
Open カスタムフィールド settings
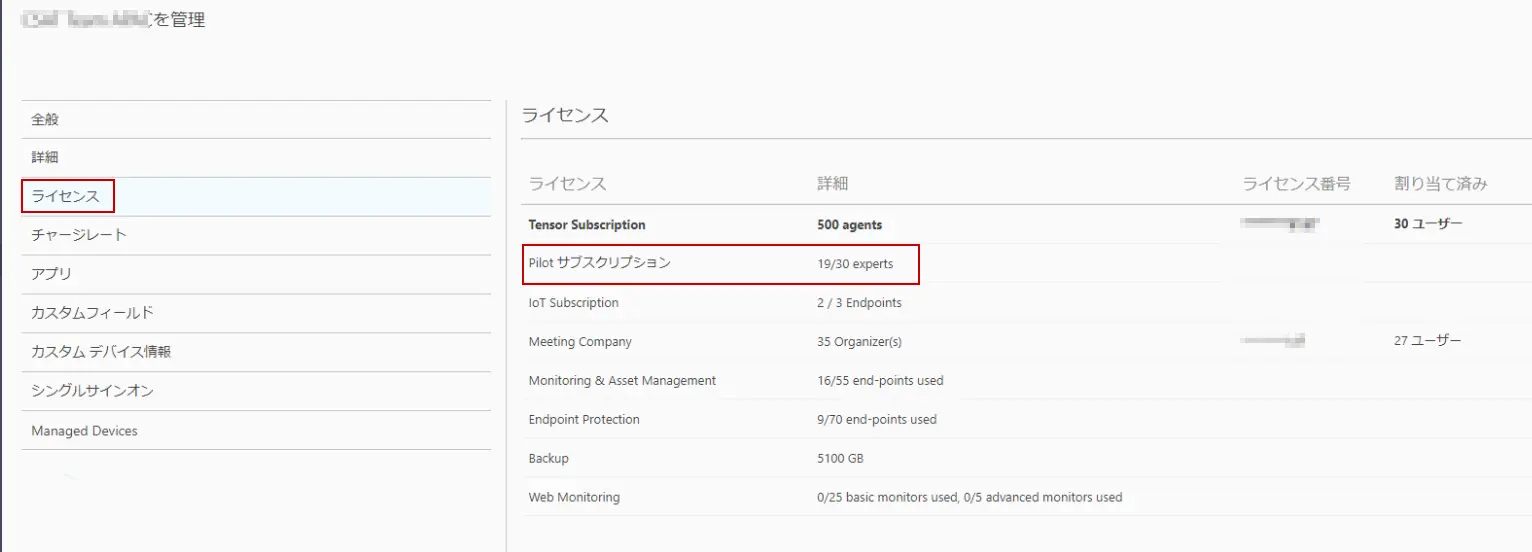[x=256, y=313]
